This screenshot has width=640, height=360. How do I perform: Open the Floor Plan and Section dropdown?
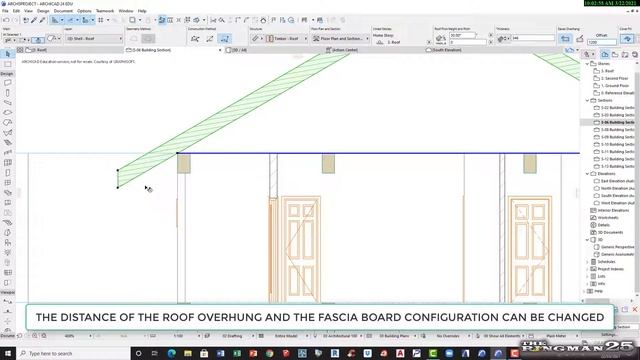[x=341, y=38]
